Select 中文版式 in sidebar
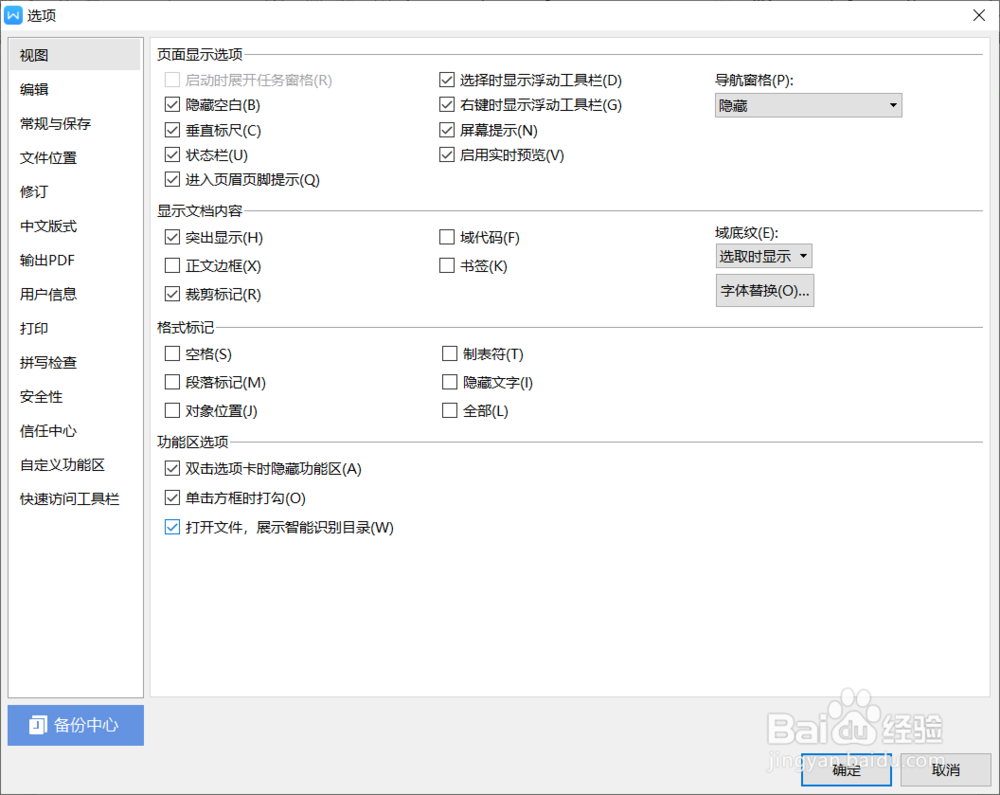This screenshot has width=1000, height=795. coord(75,226)
